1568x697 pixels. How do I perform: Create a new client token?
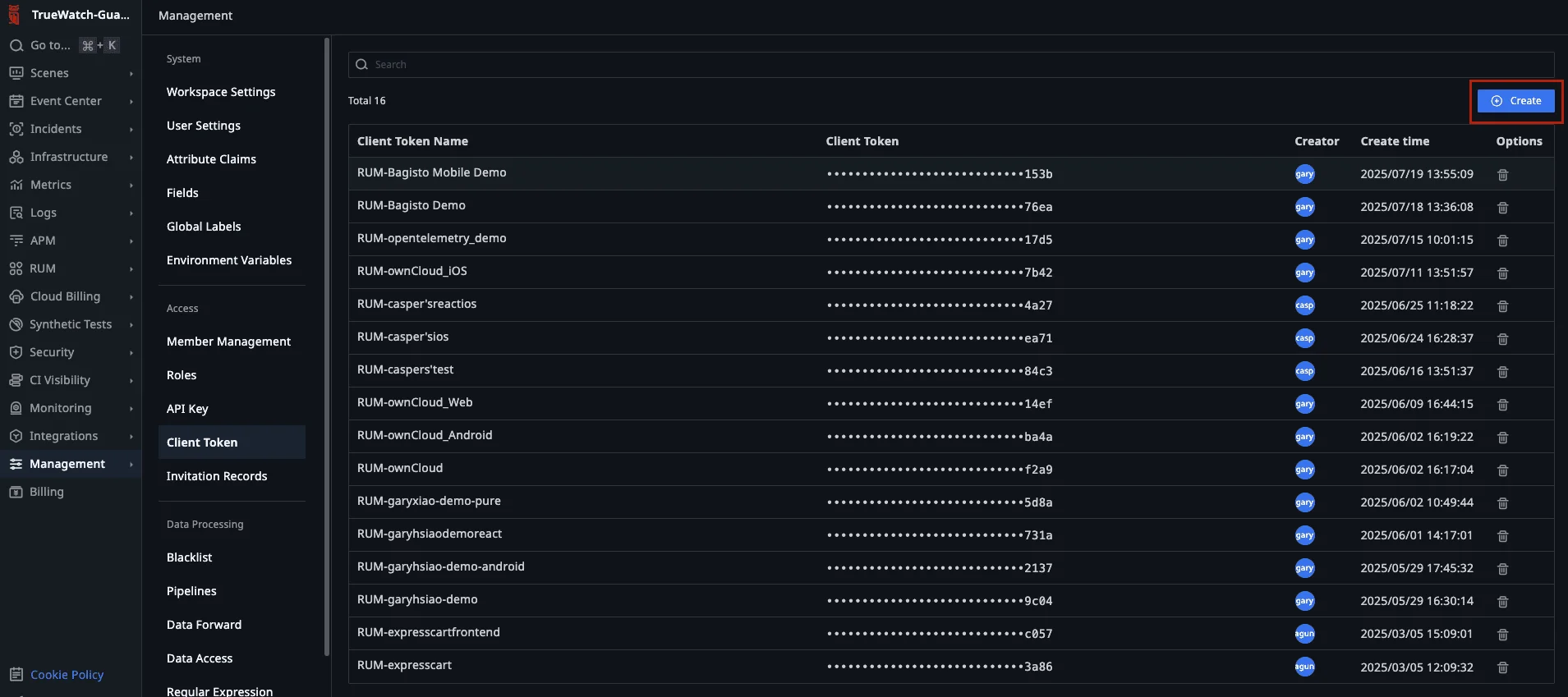(x=1515, y=101)
